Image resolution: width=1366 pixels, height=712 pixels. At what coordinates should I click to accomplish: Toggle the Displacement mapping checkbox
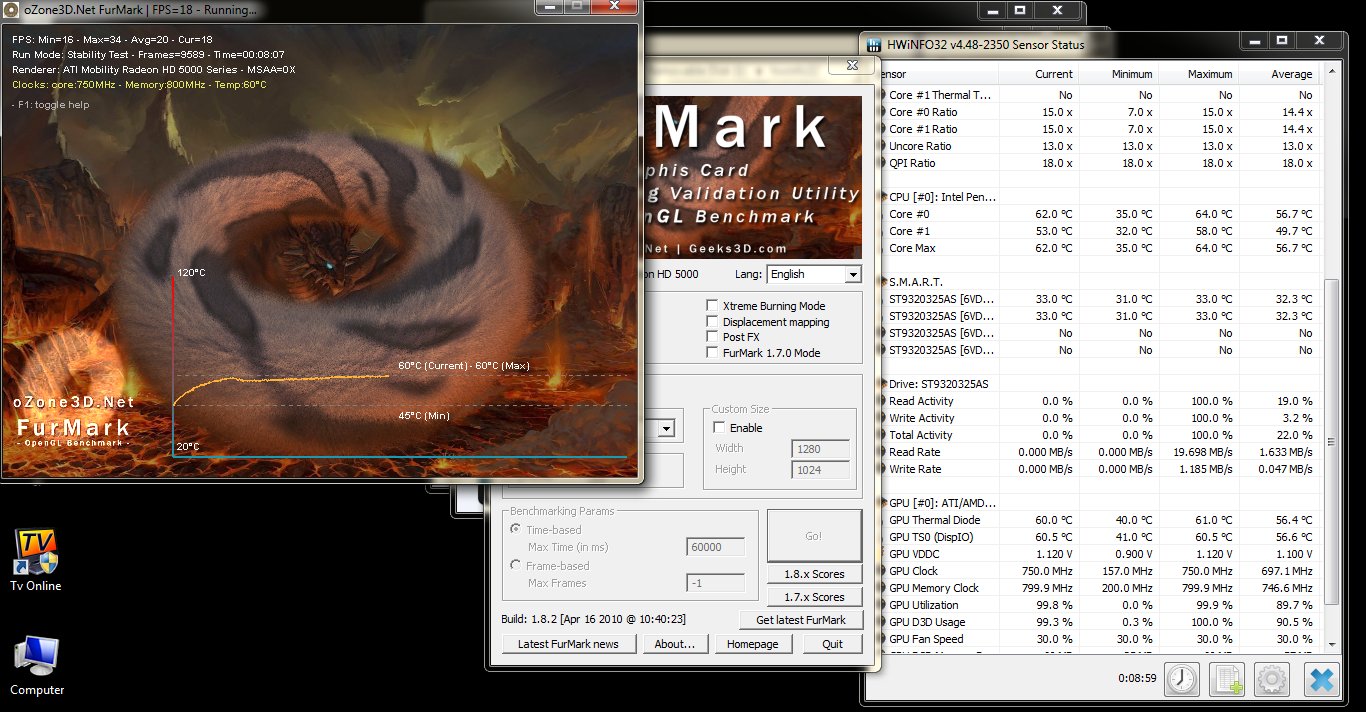coord(712,322)
